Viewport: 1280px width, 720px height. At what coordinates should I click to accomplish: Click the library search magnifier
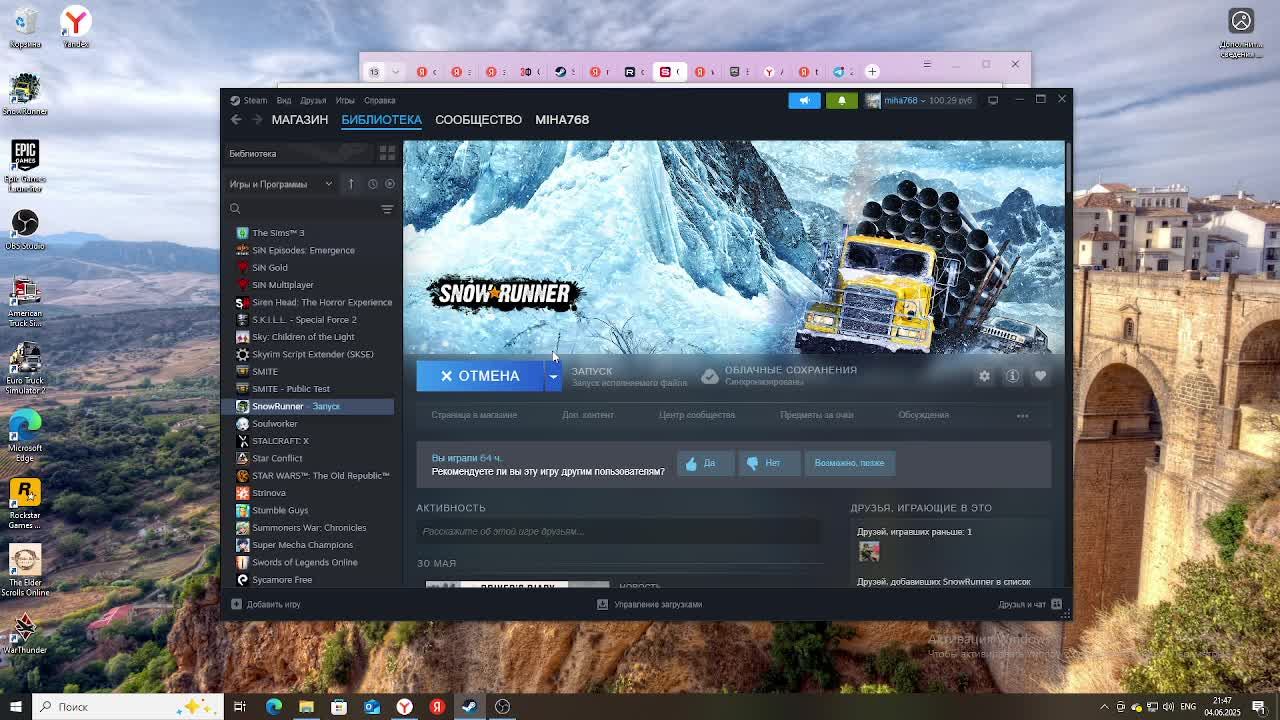tap(235, 209)
